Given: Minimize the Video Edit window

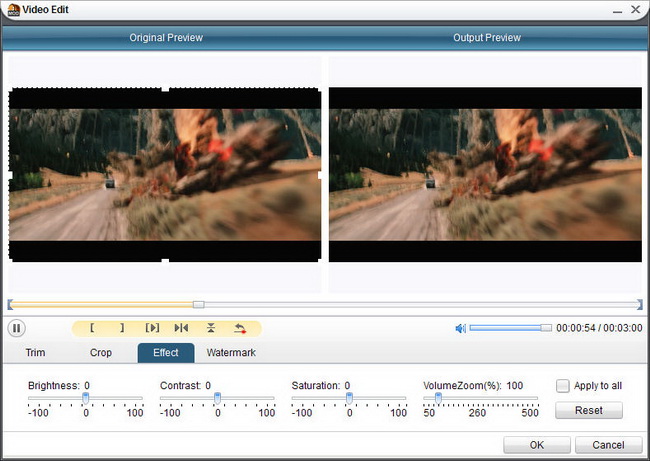Looking at the screenshot, I should tap(617, 10).
